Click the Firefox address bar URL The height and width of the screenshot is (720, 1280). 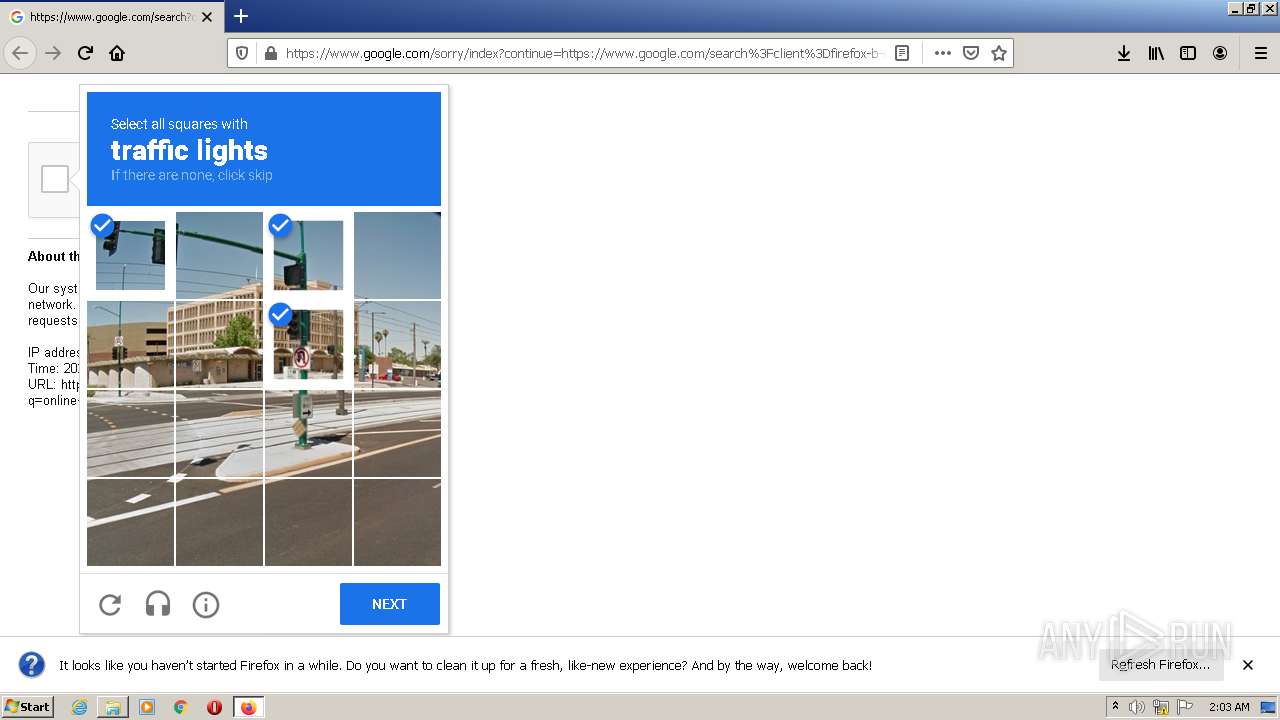tap(585, 53)
